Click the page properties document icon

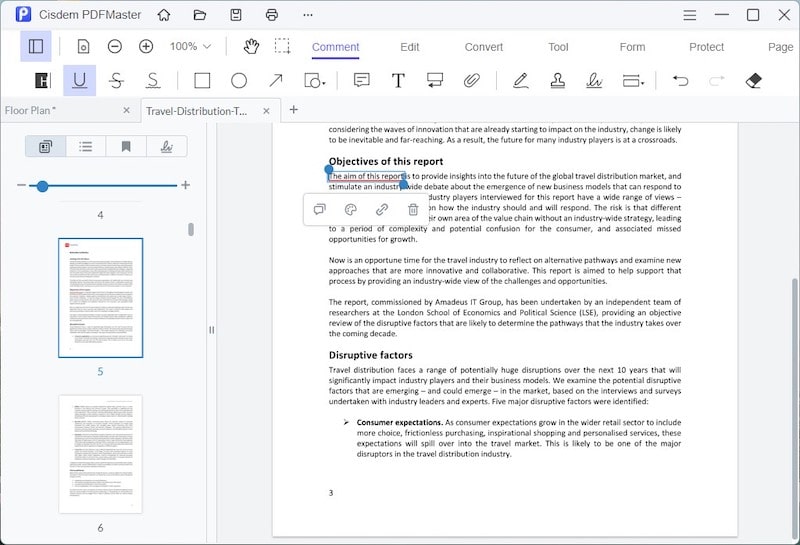tap(83, 47)
